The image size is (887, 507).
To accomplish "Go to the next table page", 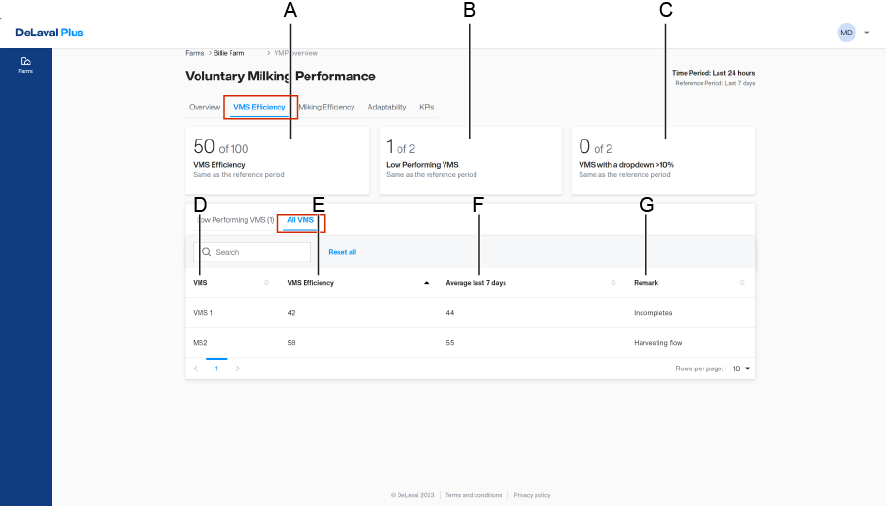I will [x=237, y=368].
